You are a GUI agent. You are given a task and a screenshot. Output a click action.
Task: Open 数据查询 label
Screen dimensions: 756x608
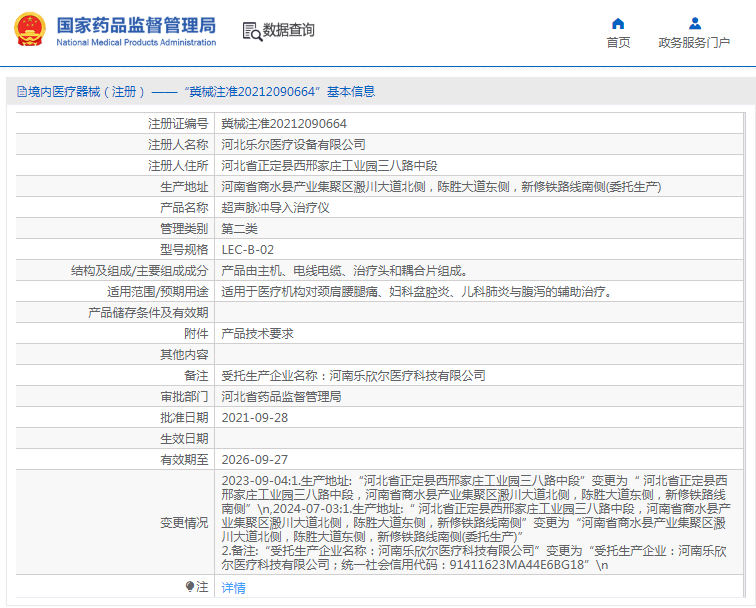point(288,30)
